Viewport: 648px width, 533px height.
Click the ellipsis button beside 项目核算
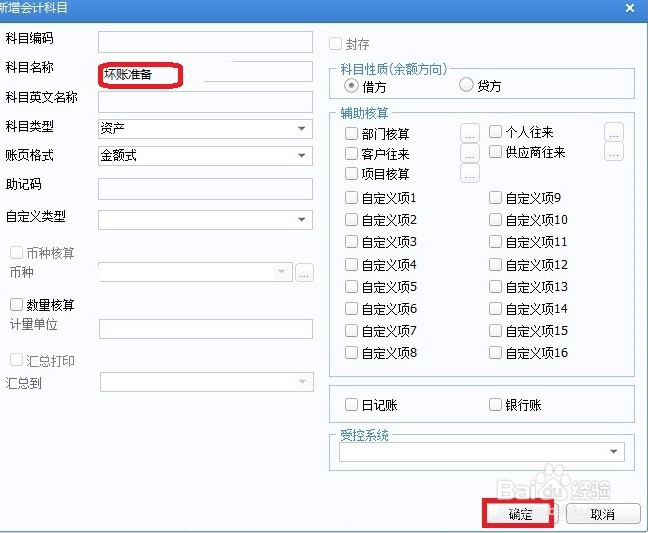pyautogui.click(x=469, y=173)
